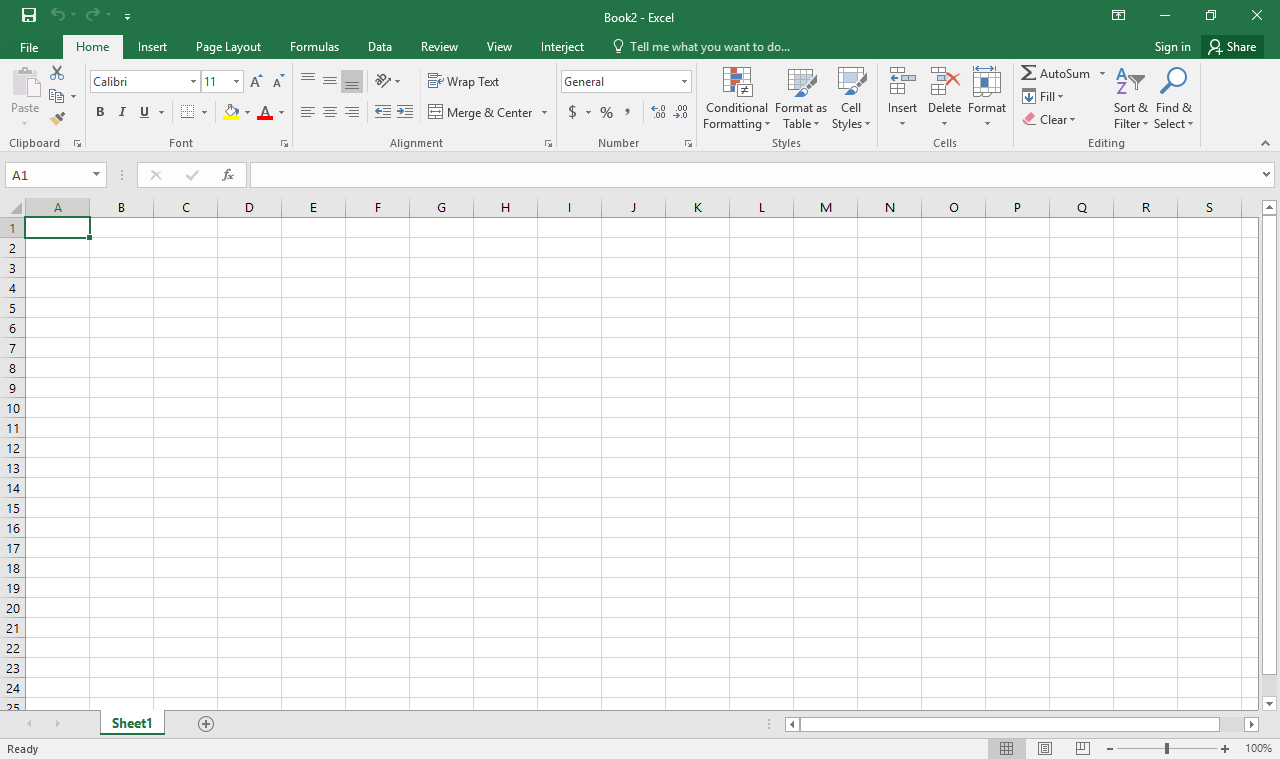Open the General number format dropdown
The image size is (1280, 759).
pyautogui.click(x=685, y=82)
